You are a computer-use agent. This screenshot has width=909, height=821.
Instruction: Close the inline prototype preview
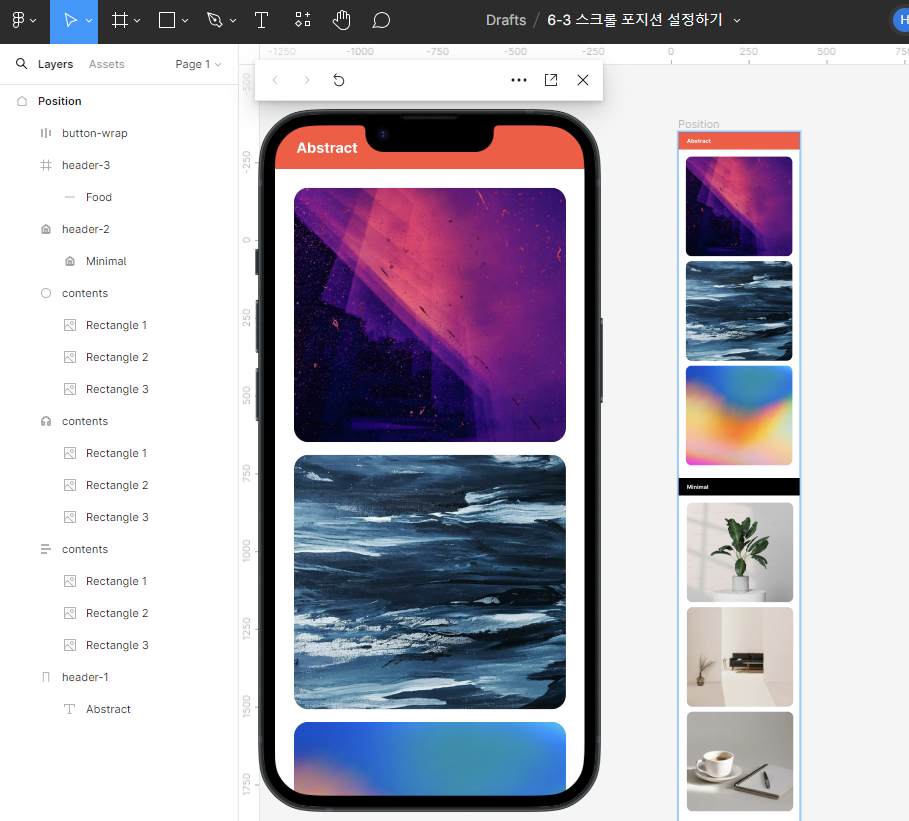[x=583, y=80]
